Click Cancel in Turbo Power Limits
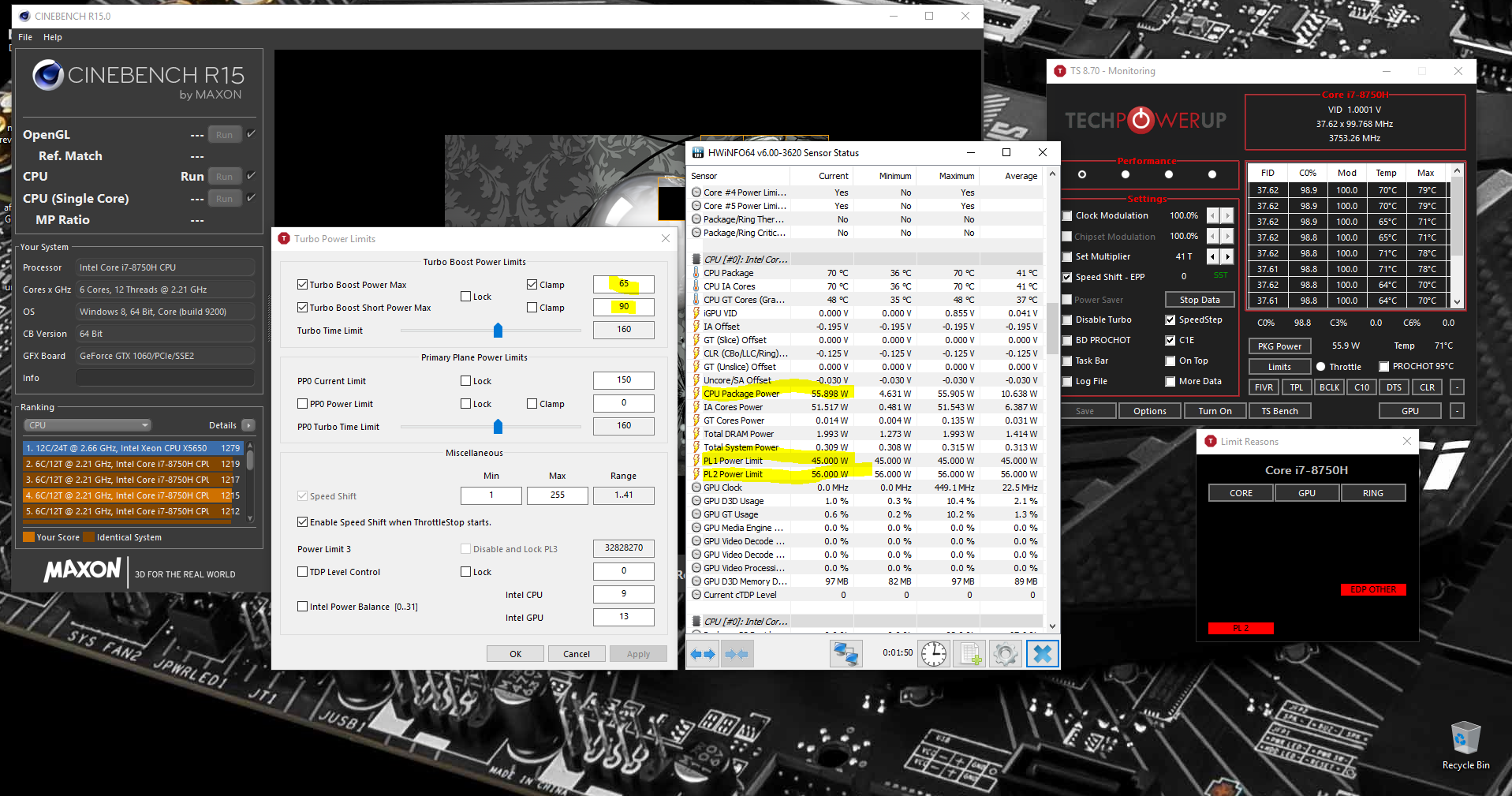This screenshot has width=1512, height=796. point(577,654)
